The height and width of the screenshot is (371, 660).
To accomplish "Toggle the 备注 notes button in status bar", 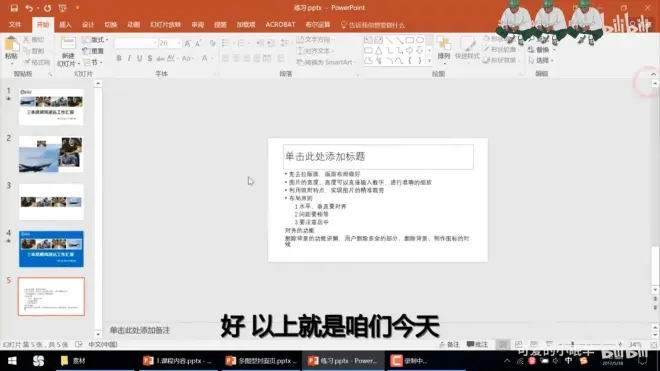I will [449, 344].
